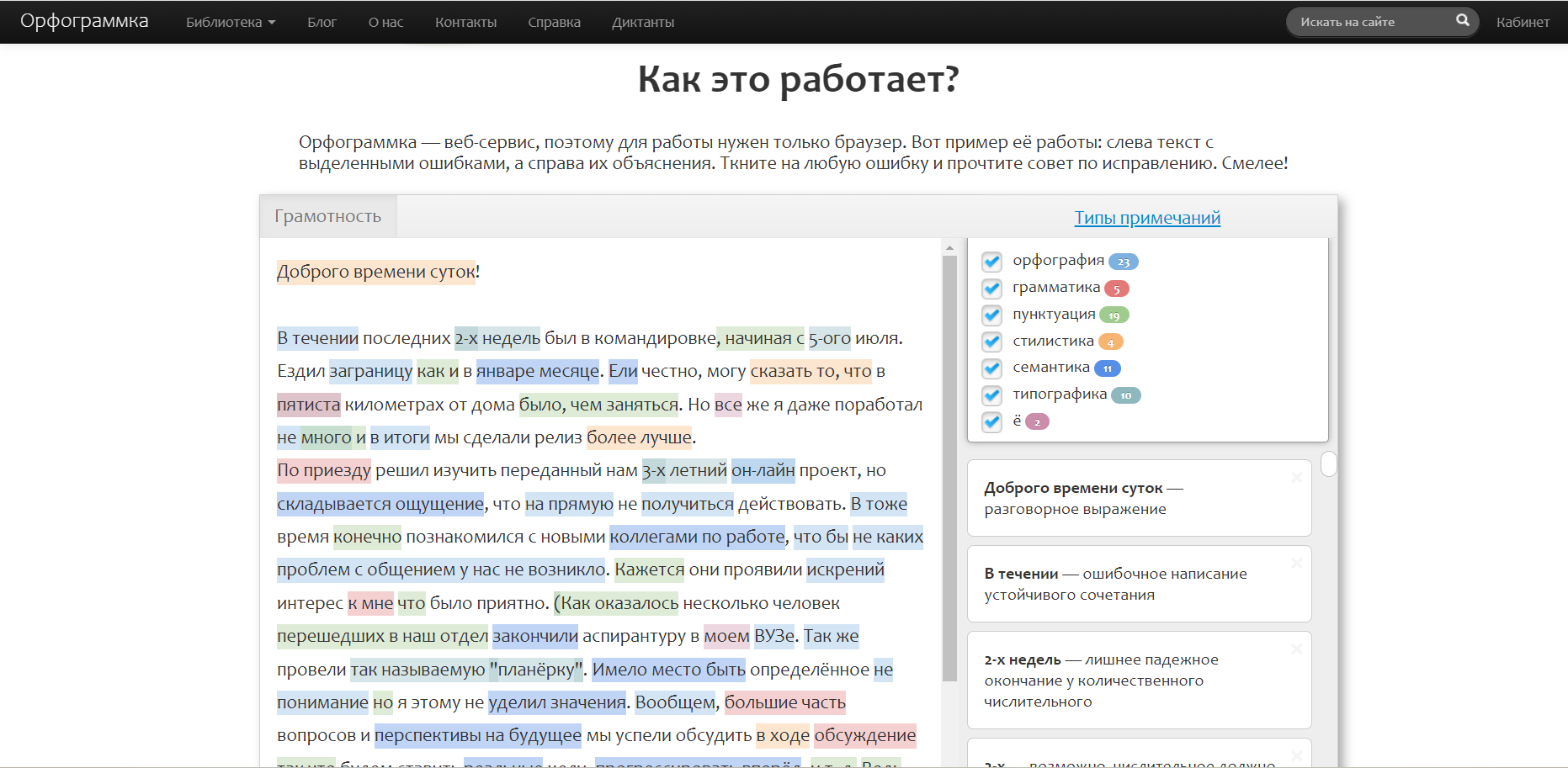Click highlighted word 'пятиста'

(309, 405)
